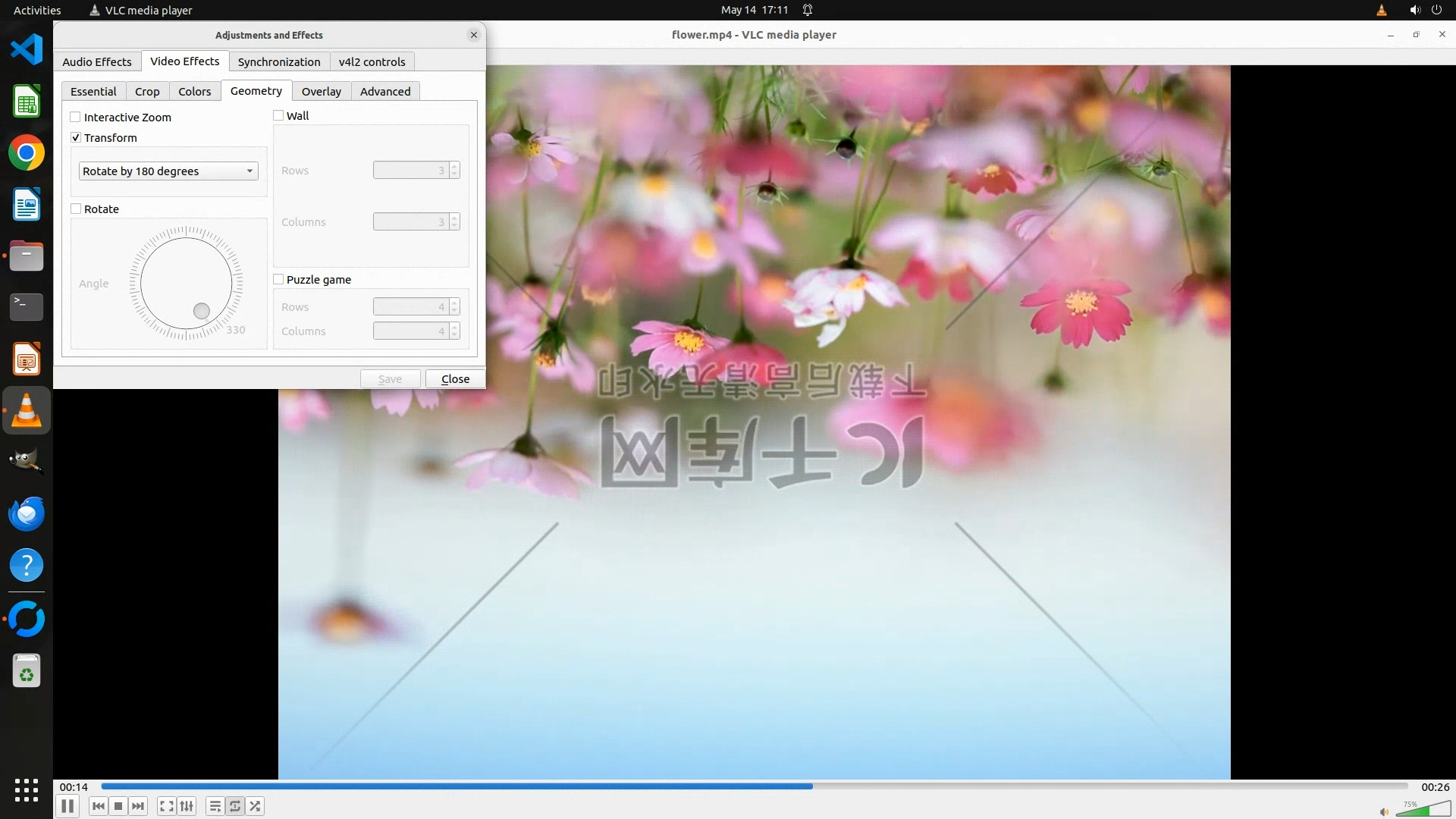The height and width of the screenshot is (819, 1456).
Task: Enable the Interactive Zoom checkbox
Action: pos(76,117)
